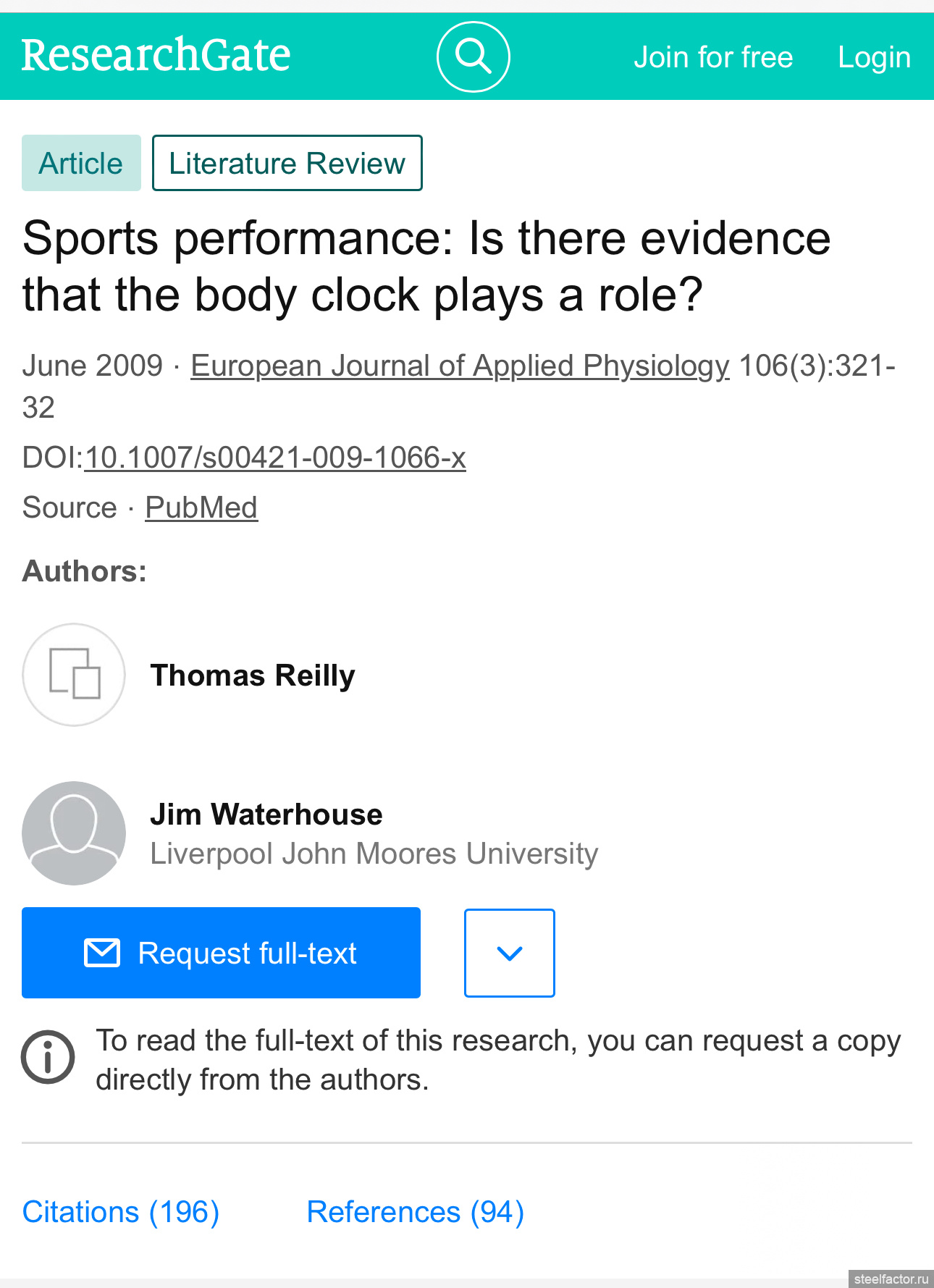934x1288 pixels.
Task: Open Thomas Reilly's author name
Action: pyautogui.click(x=253, y=675)
